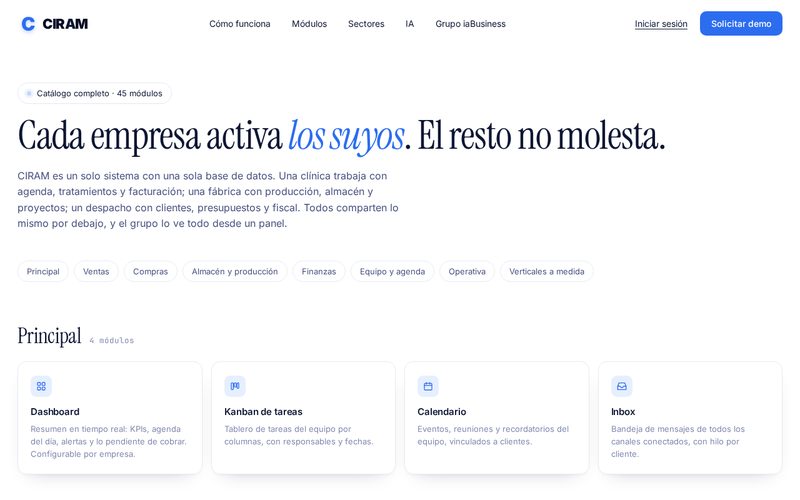Go to Sectores in the top navigation
The image size is (800, 500).
(366, 24)
